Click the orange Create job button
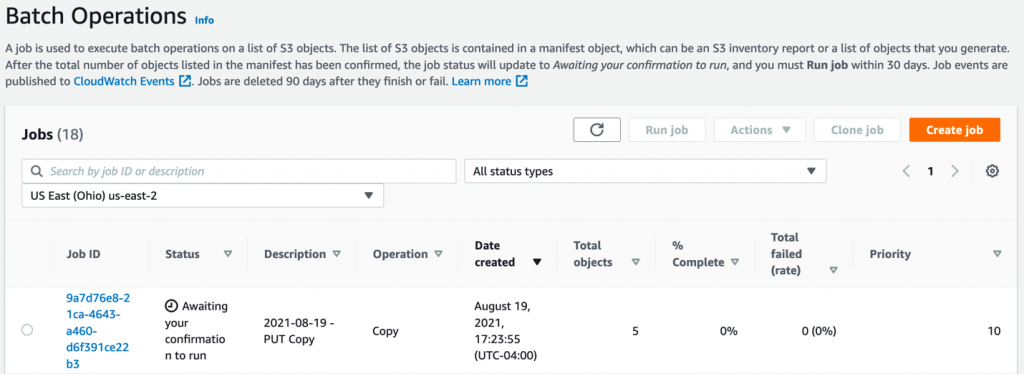This screenshot has height=374, width=1024. click(x=954, y=130)
